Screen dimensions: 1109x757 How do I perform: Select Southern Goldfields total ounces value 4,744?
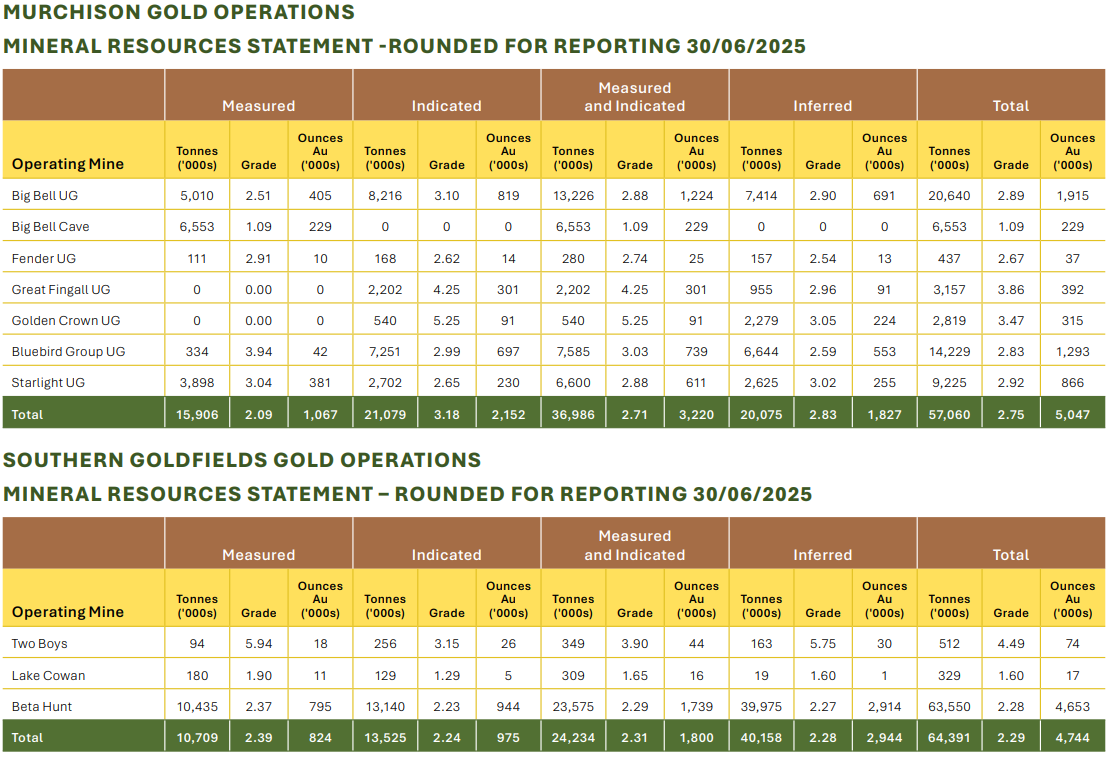[x=1072, y=738]
